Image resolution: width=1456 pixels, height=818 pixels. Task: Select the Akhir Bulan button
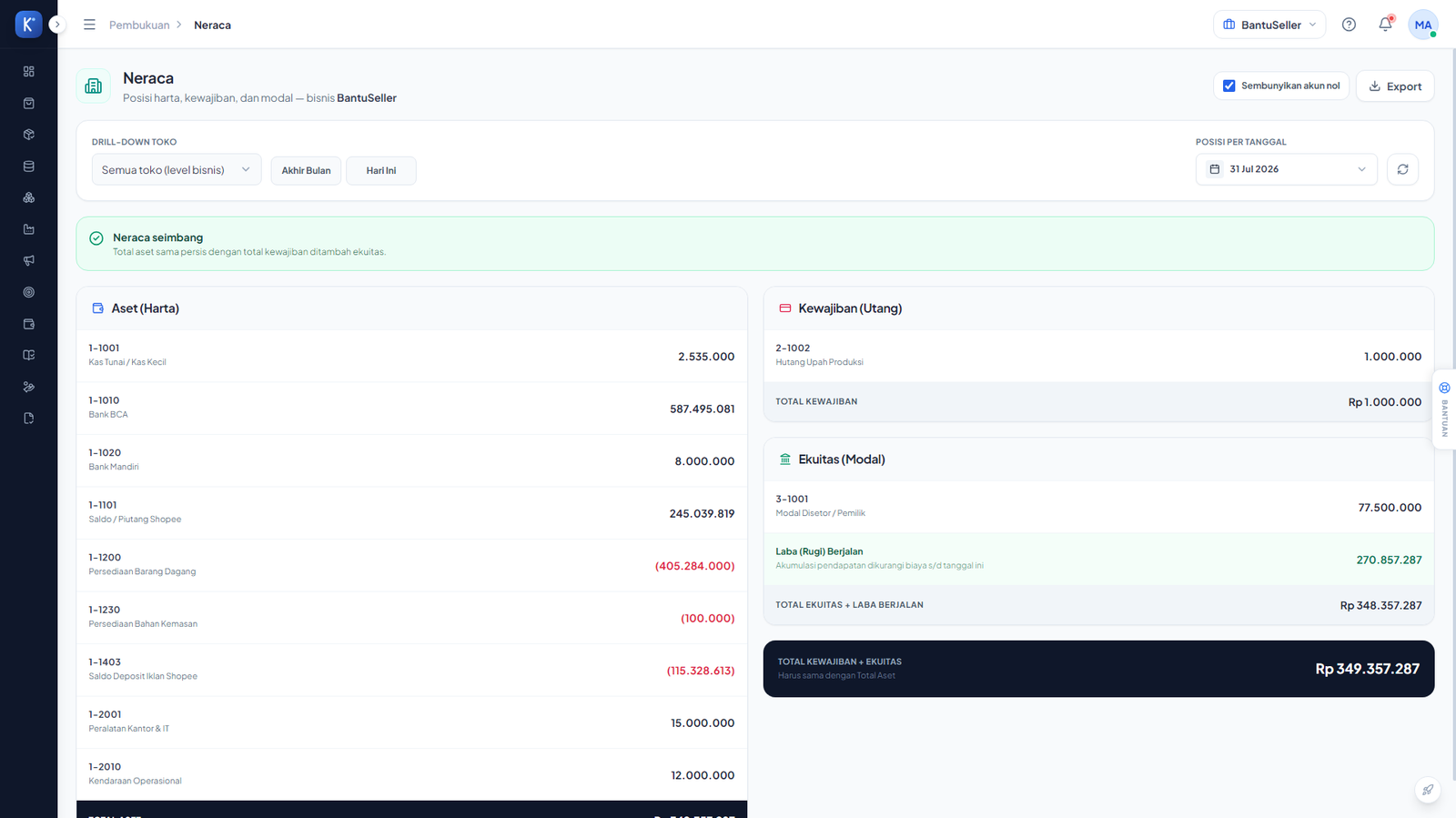pyautogui.click(x=306, y=170)
